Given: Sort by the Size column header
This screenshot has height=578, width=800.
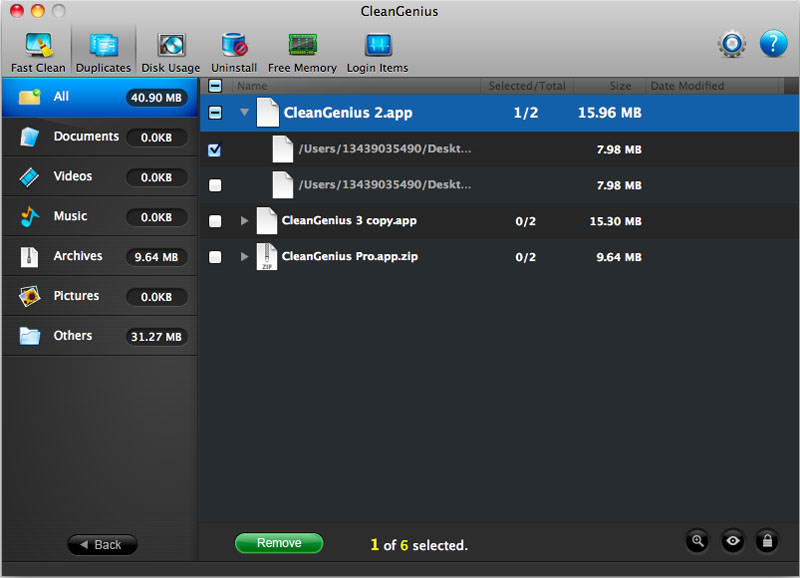Looking at the screenshot, I should 620,86.
